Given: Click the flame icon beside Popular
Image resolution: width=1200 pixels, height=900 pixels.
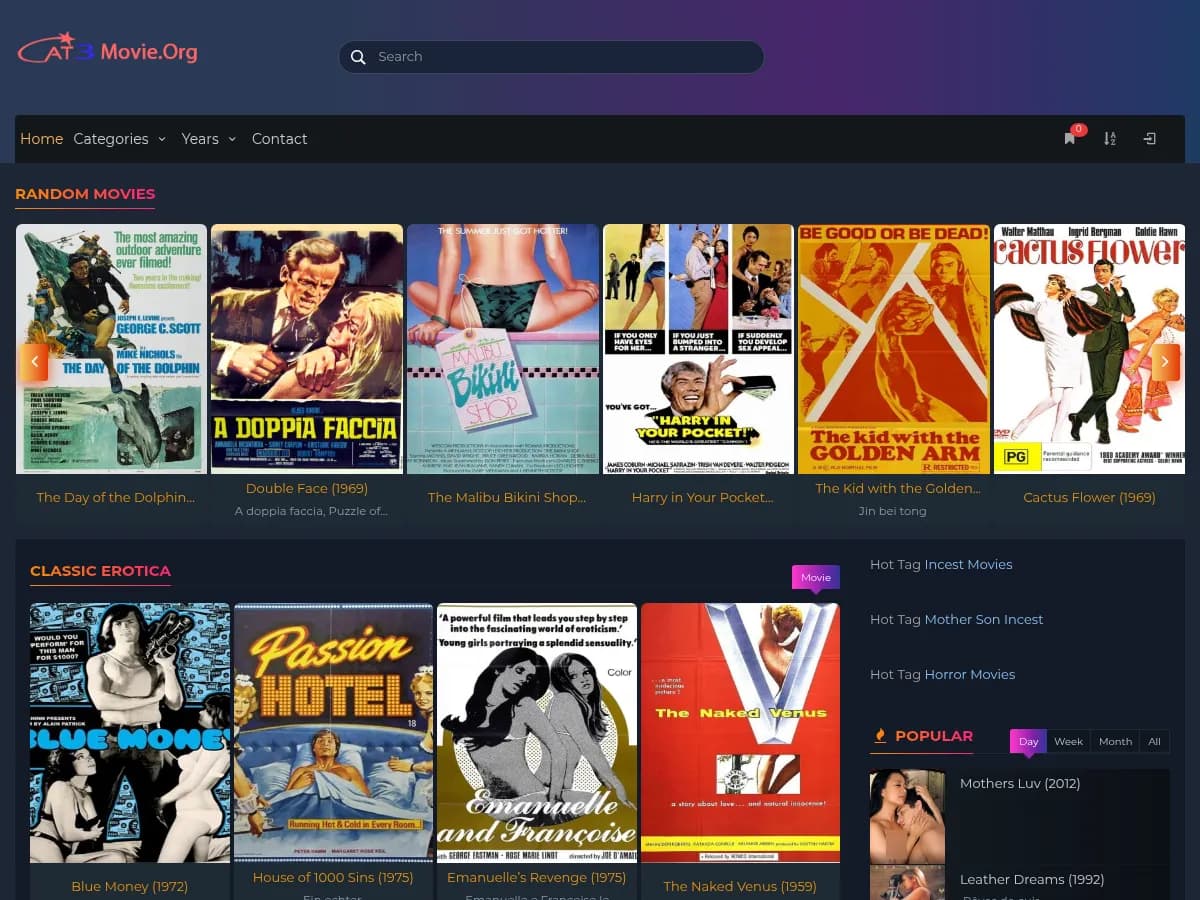Looking at the screenshot, I should pos(880,736).
